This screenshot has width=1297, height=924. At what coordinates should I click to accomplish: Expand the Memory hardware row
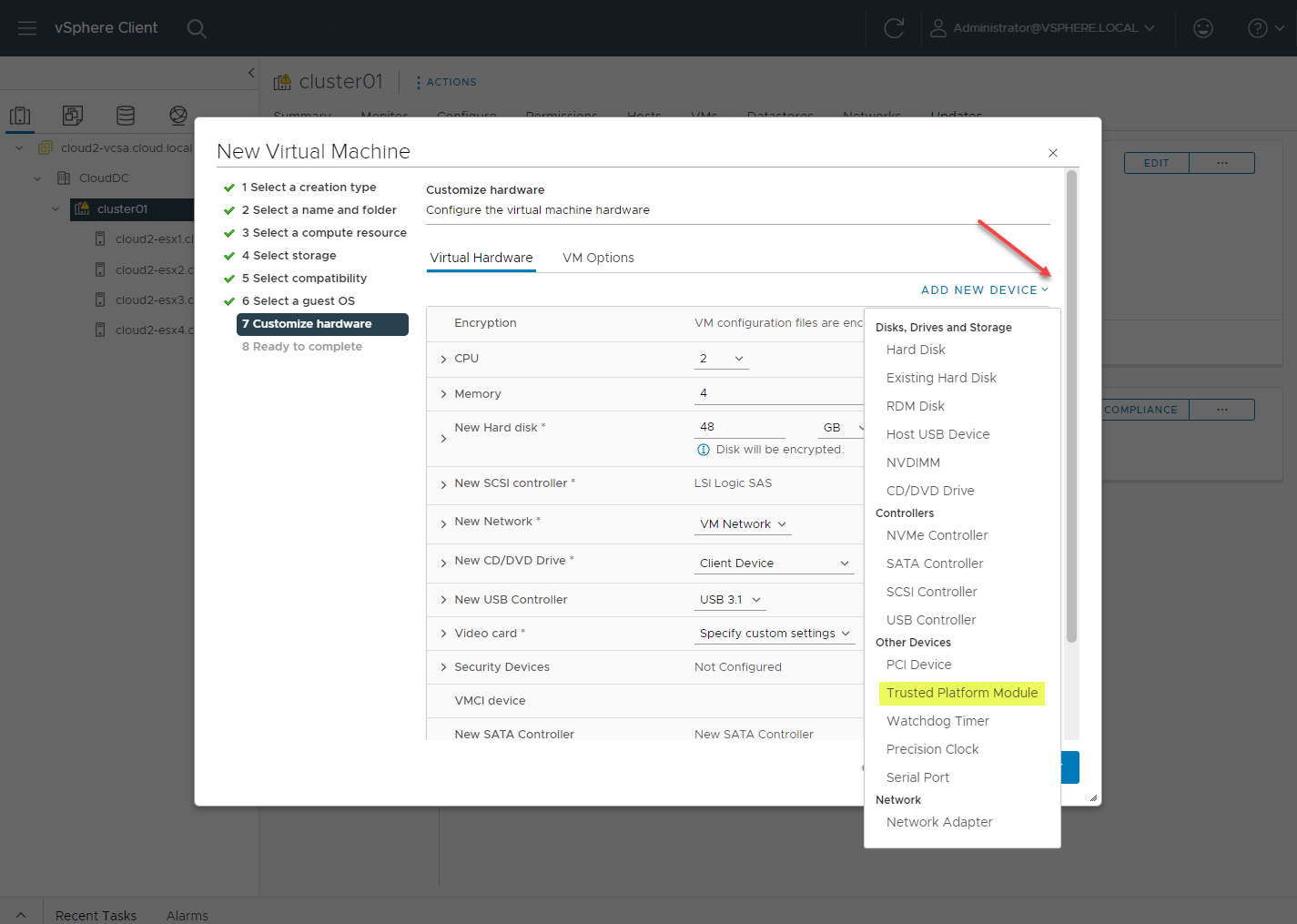coord(443,394)
